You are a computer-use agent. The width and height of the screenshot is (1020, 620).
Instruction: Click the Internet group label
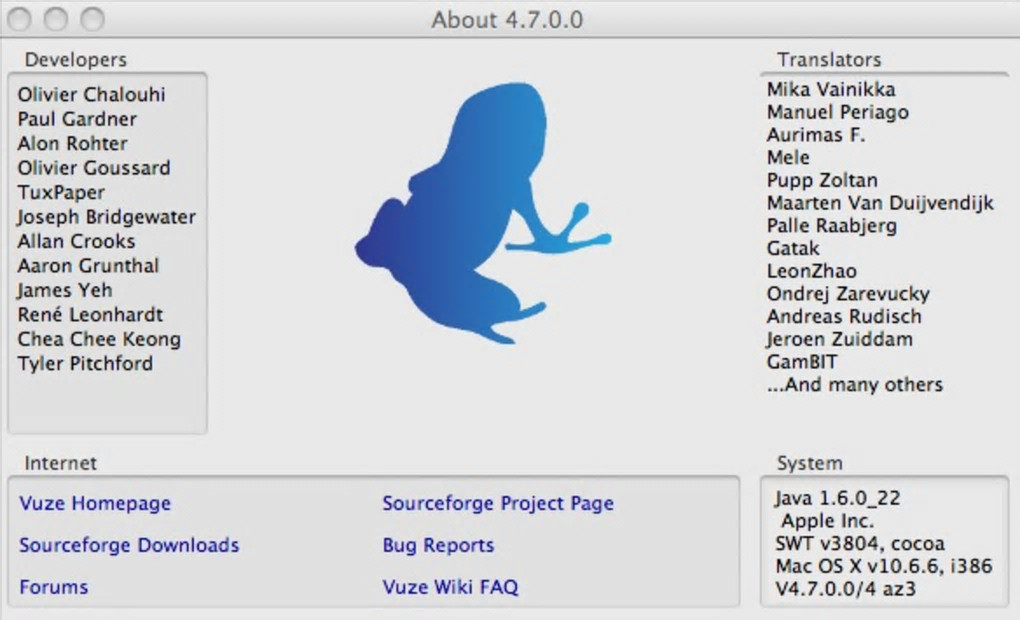coord(60,463)
